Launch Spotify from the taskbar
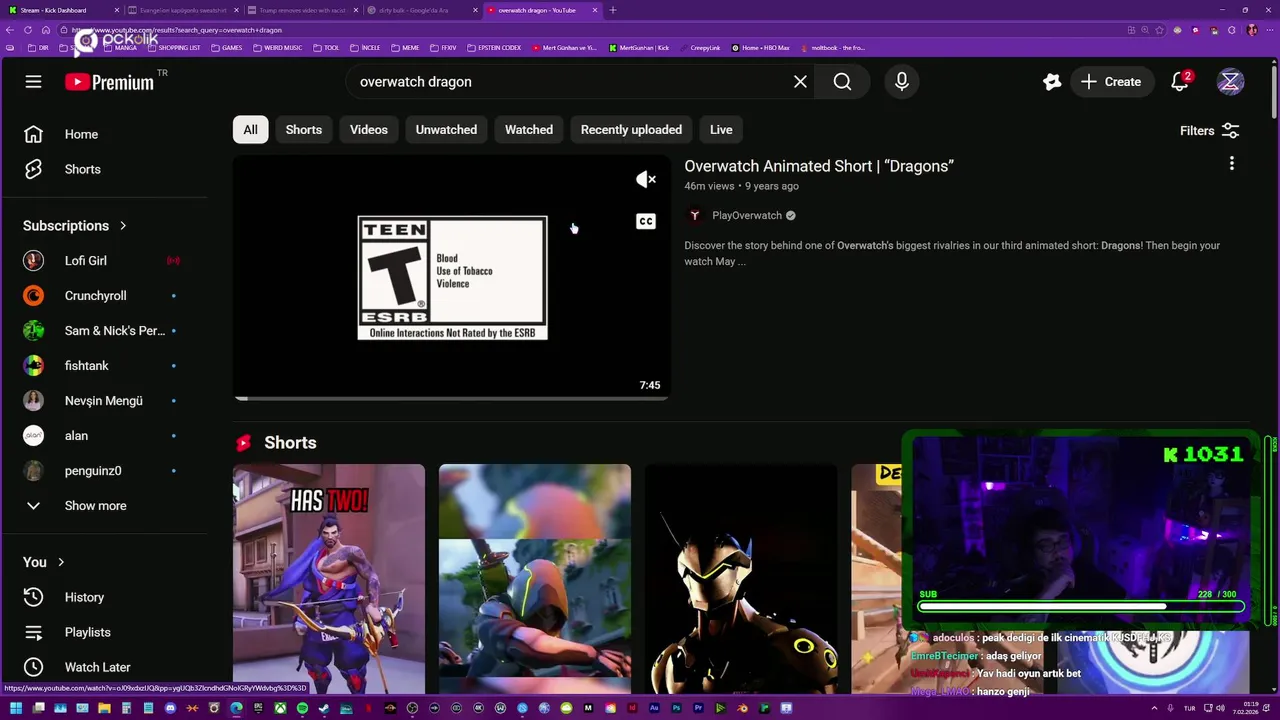The image size is (1280, 720). (302, 708)
